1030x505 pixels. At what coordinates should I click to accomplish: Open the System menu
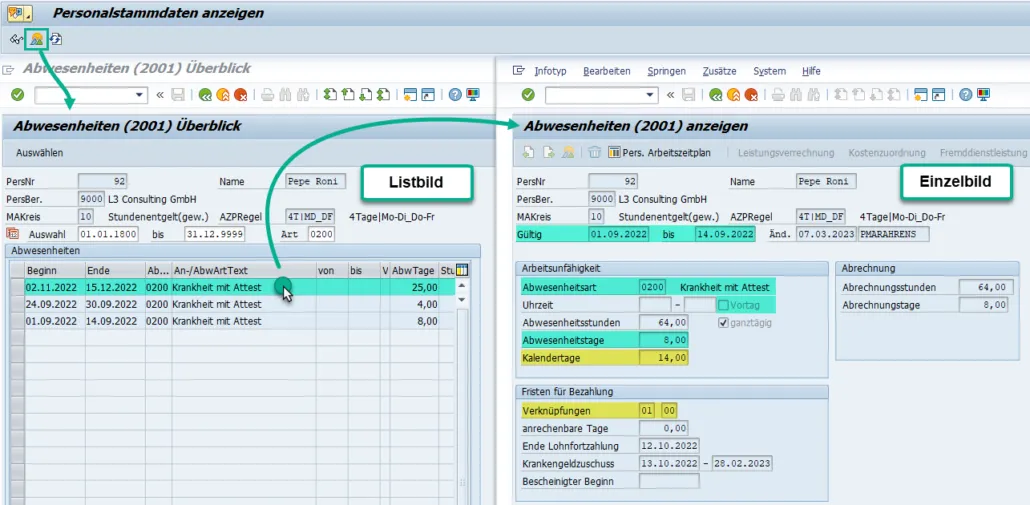click(769, 71)
